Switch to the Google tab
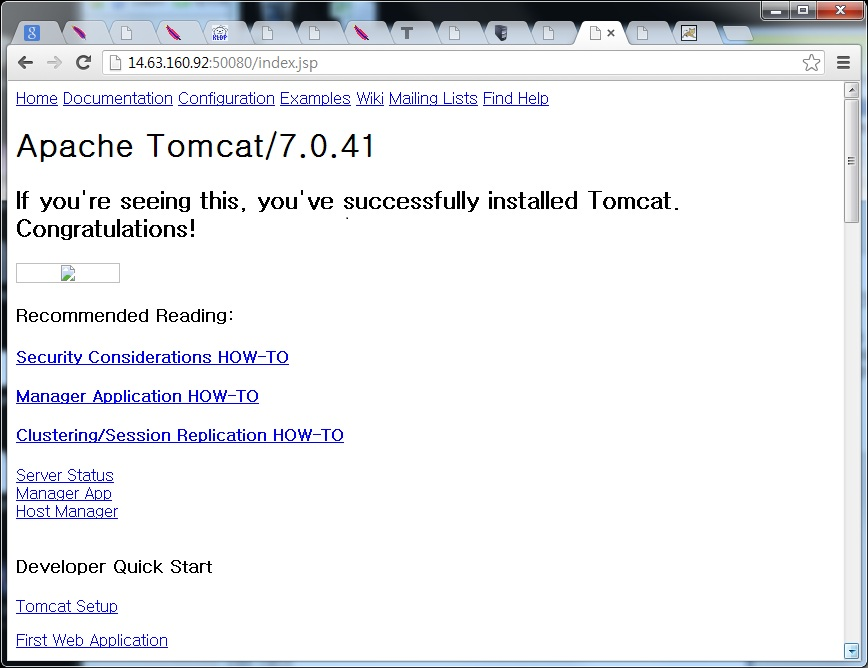This screenshot has height=668, width=868. click(x=32, y=33)
